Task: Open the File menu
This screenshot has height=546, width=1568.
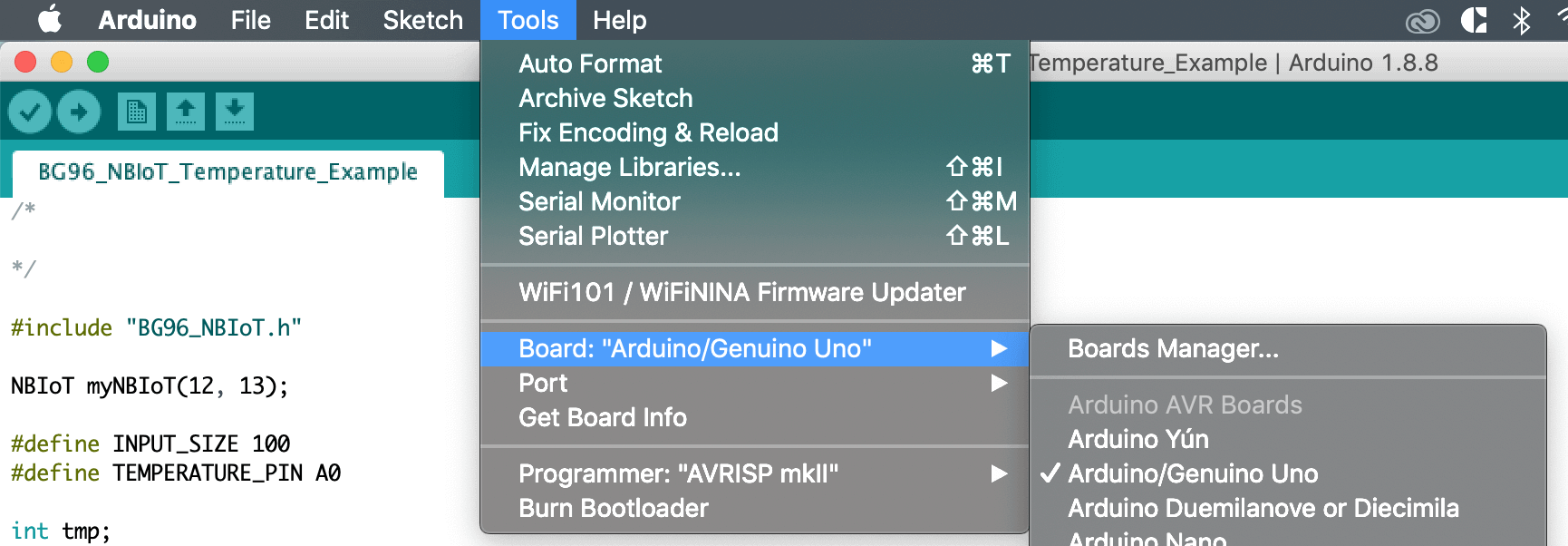Action: coord(250,20)
